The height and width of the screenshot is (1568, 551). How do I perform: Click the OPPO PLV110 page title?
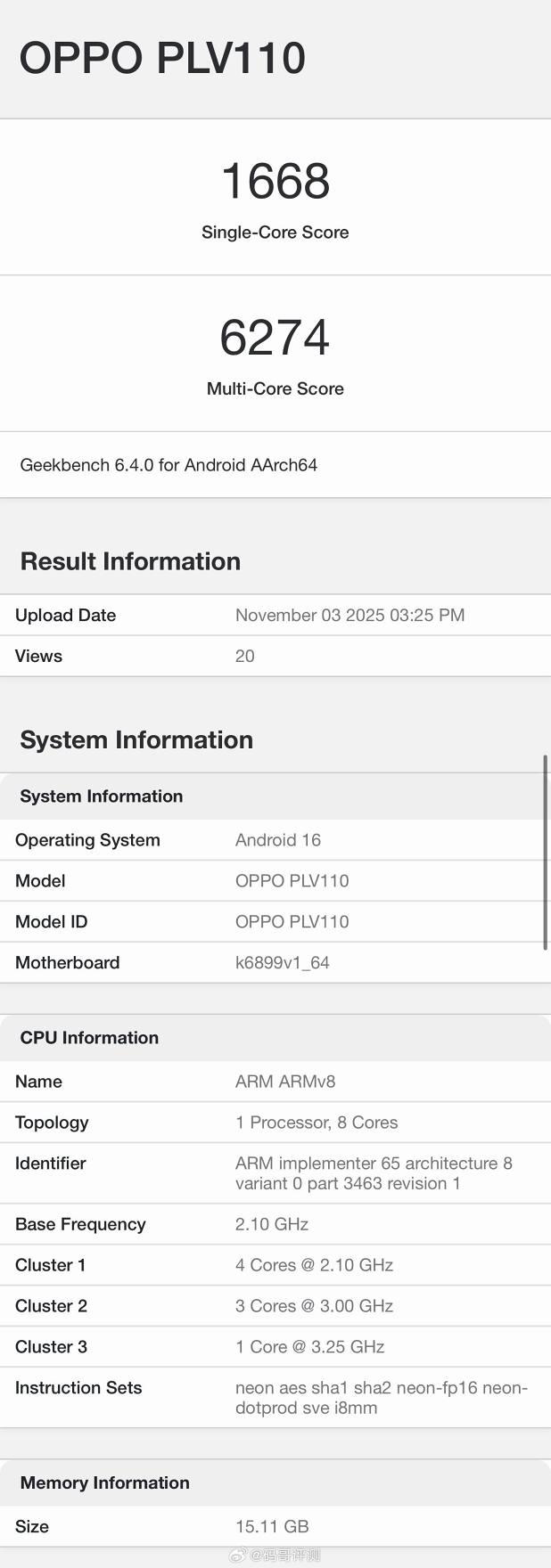[162, 59]
